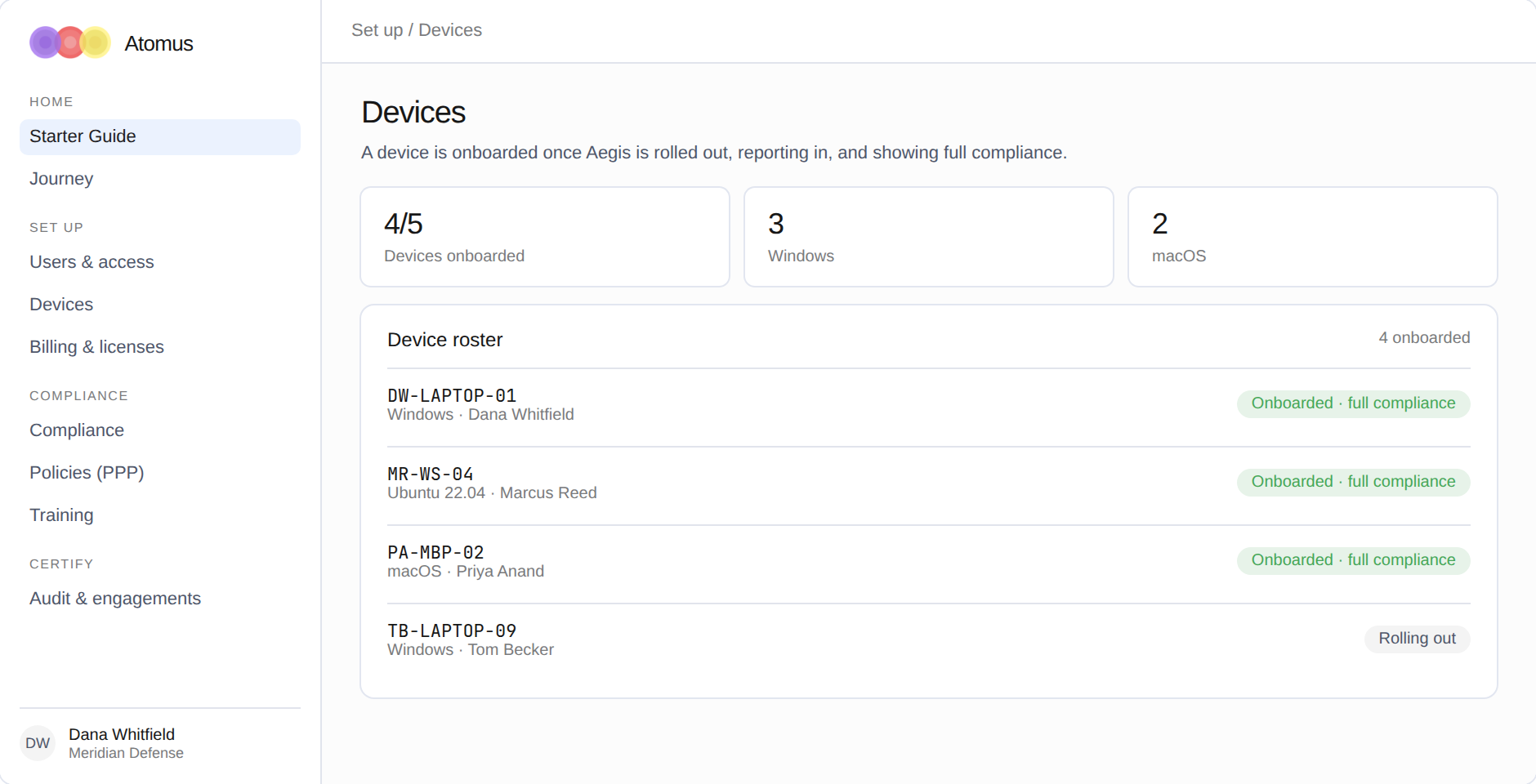
Task: Open Users & access settings
Action: 160,263
